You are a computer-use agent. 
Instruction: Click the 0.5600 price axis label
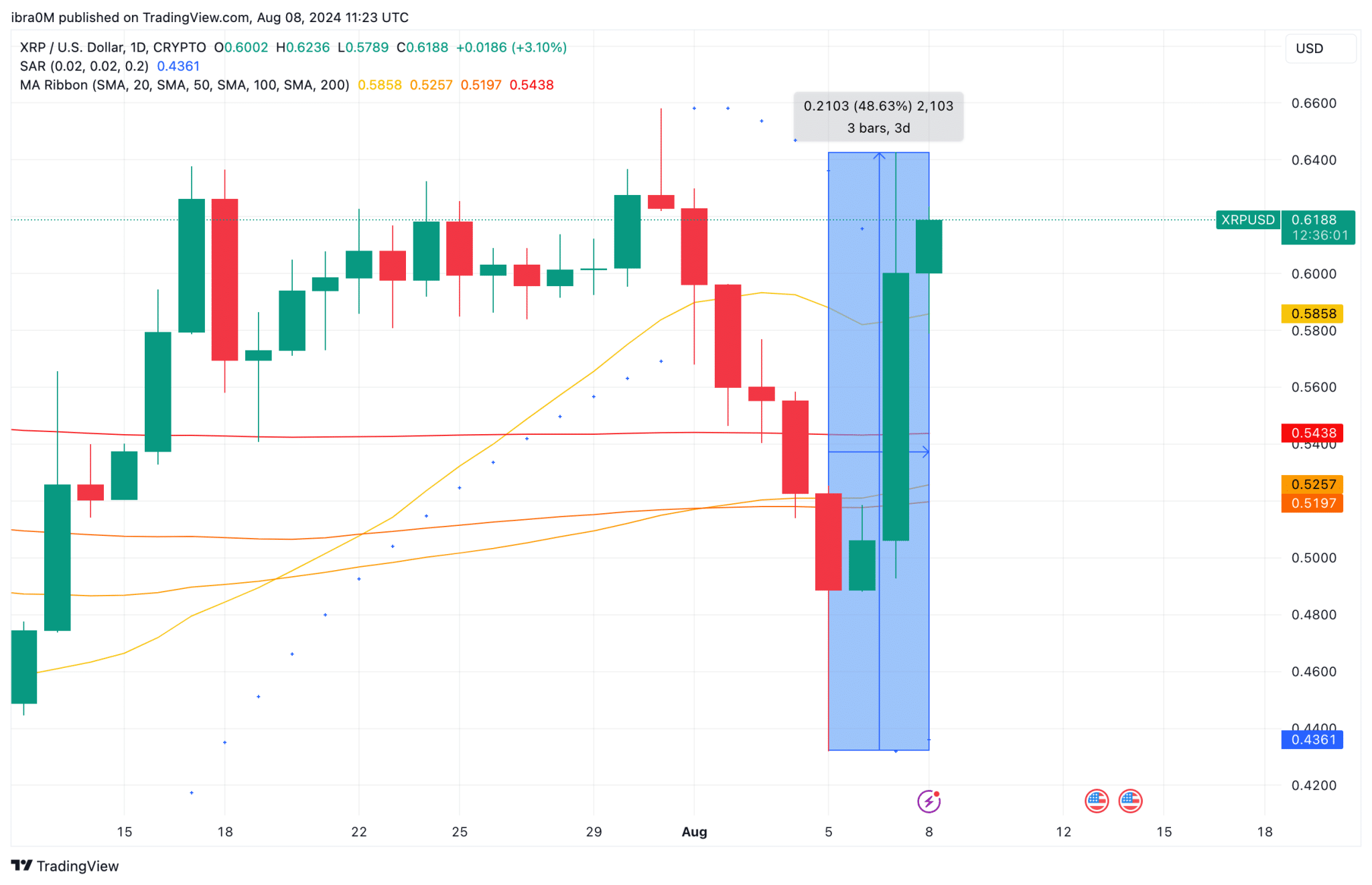tap(1314, 387)
